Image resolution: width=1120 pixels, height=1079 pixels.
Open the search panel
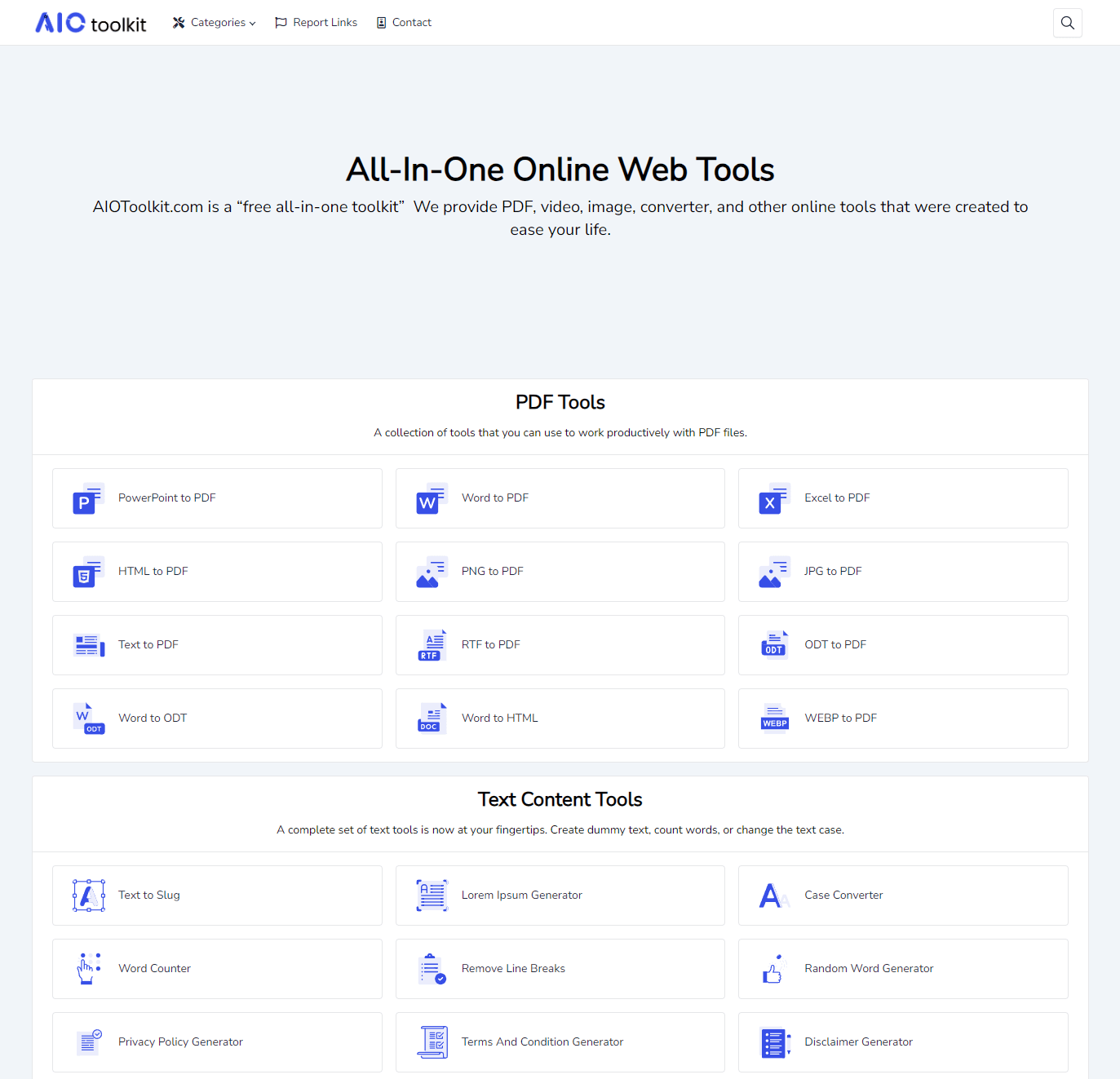click(1067, 22)
